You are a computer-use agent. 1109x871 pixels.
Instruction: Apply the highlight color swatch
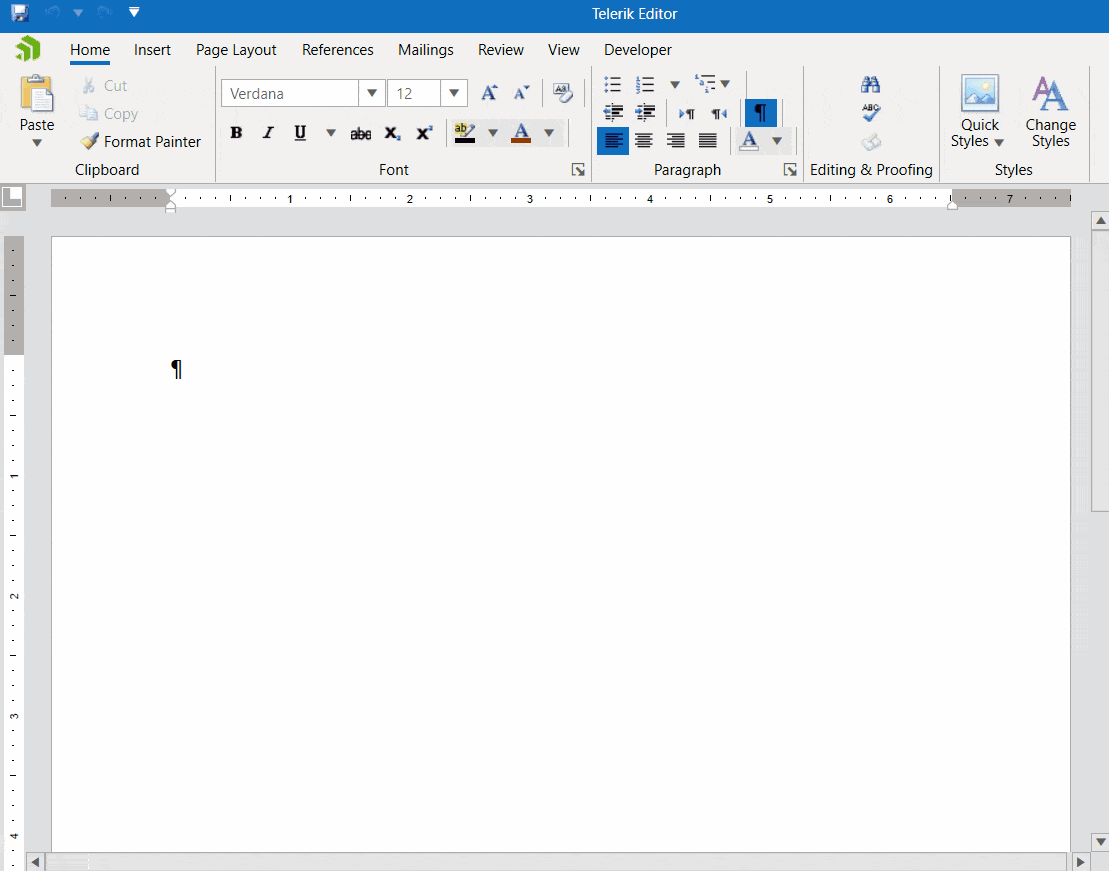click(x=465, y=132)
